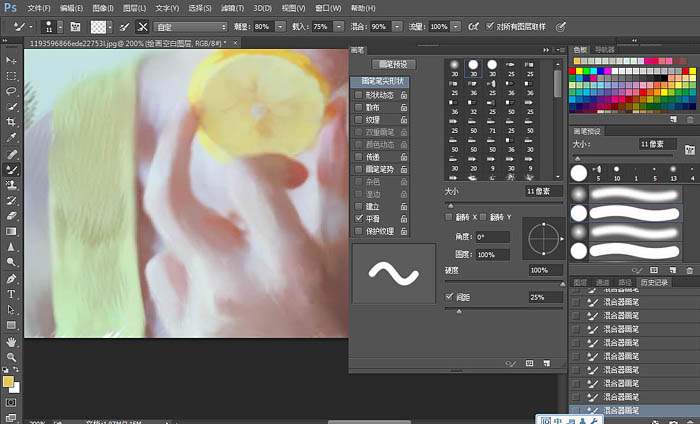Select the Lasso tool
This screenshot has width=700, height=424.
(x=11, y=91)
